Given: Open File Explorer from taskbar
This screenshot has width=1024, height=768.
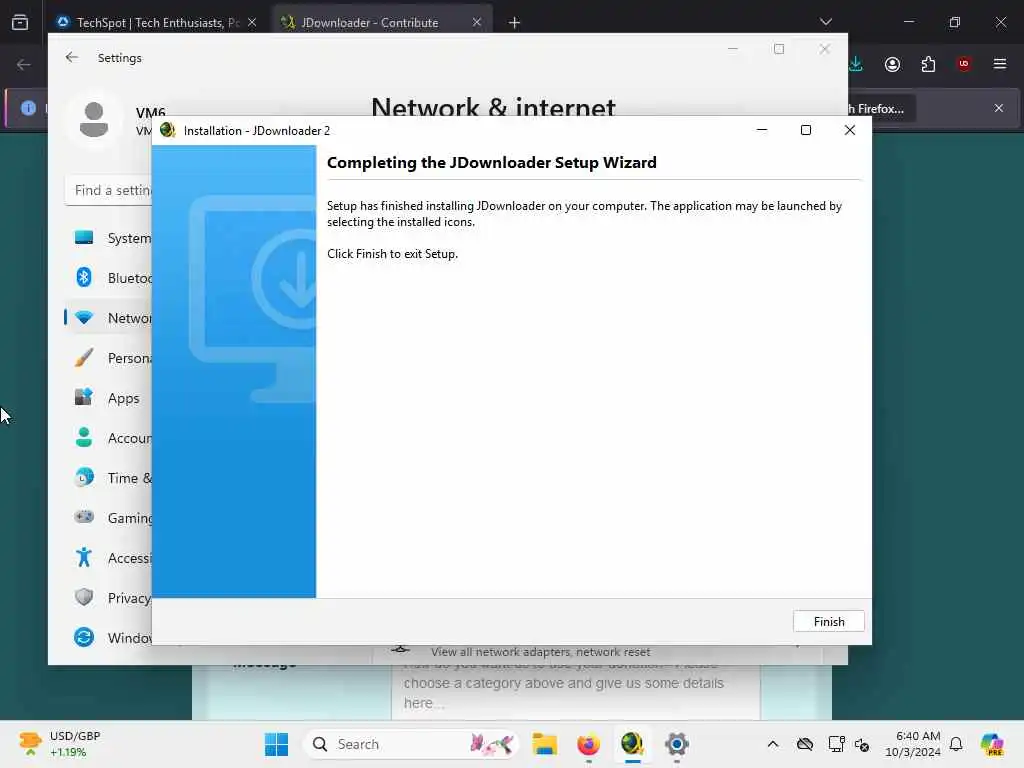Looking at the screenshot, I should pyautogui.click(x=544, y=744).
